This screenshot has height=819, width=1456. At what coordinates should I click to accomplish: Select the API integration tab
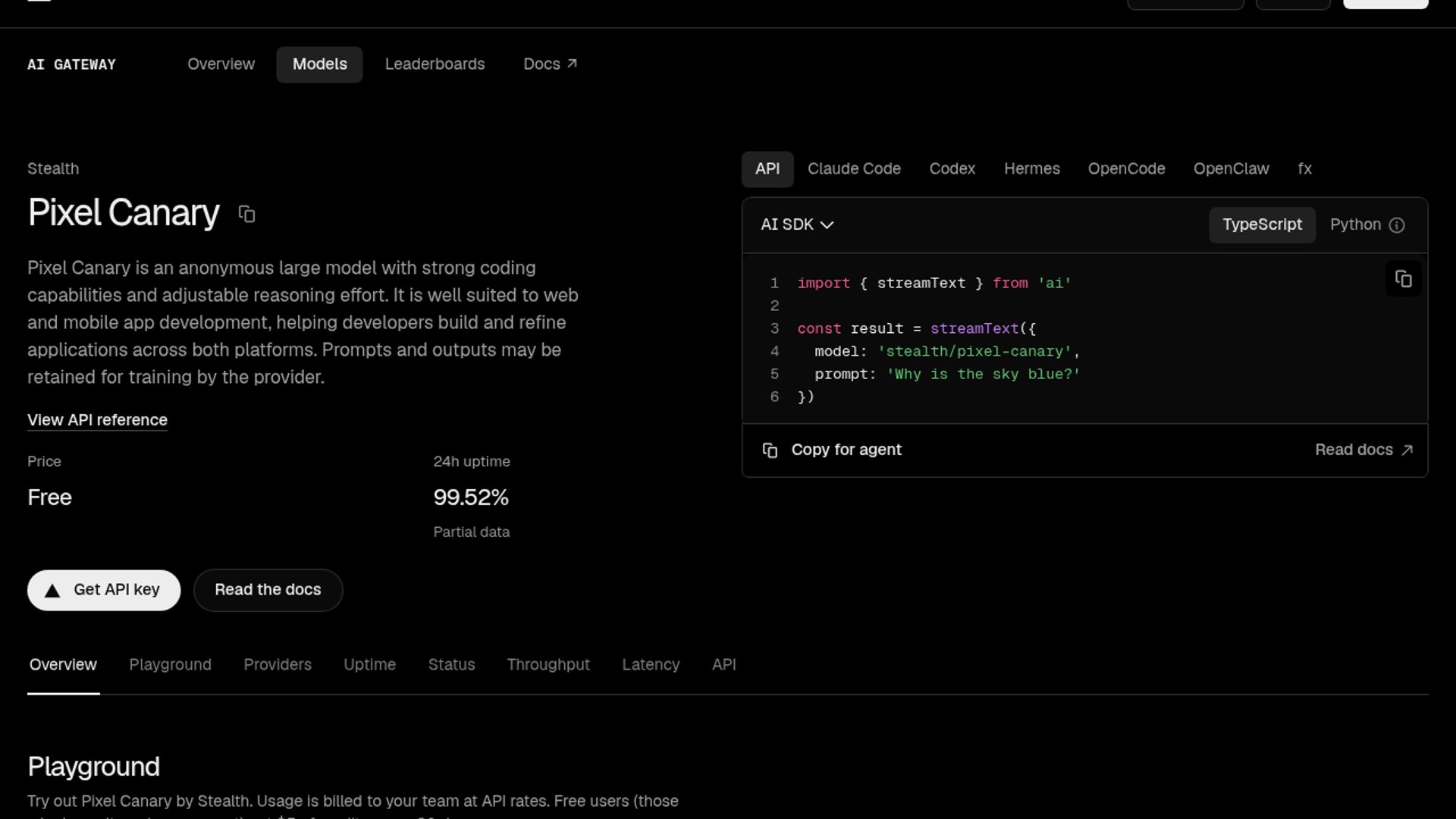[x=767, y=169]
